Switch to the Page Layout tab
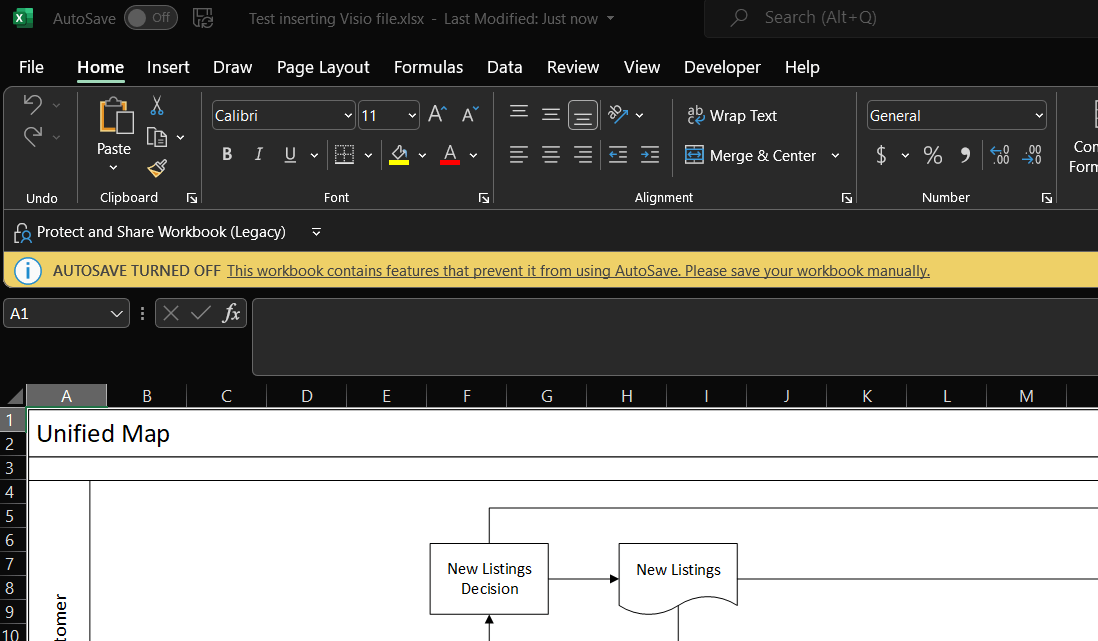 coord(323,67)
